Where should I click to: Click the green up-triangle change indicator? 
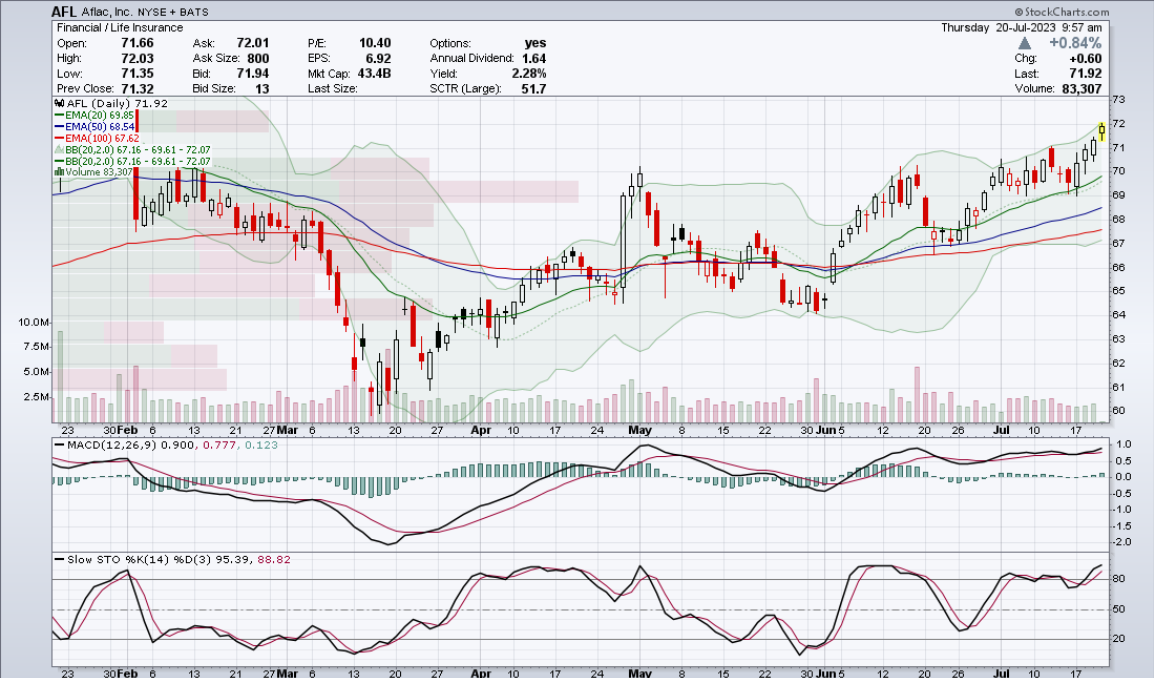pos(1024,43)
